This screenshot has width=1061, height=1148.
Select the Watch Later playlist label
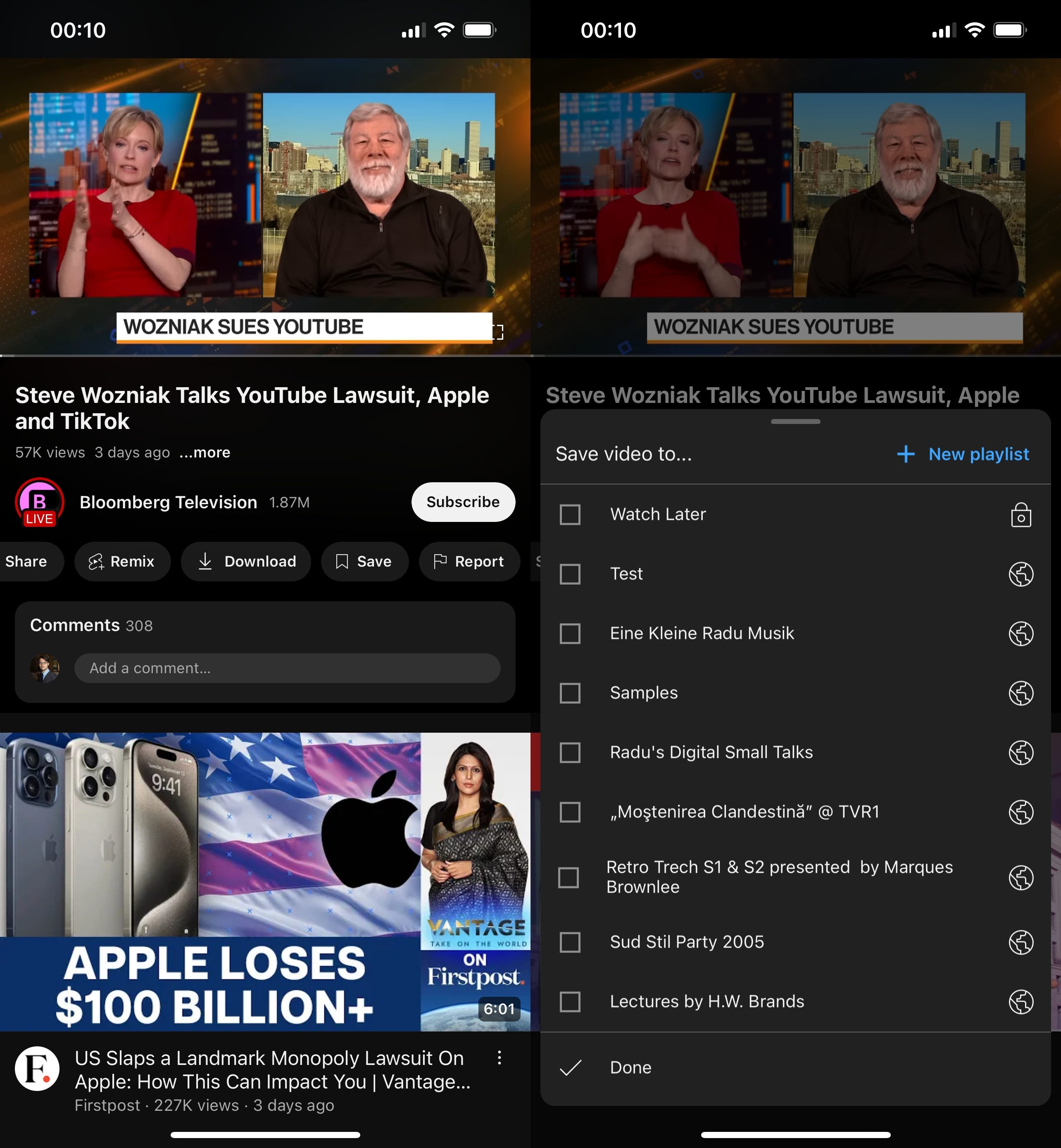[658, 514]
